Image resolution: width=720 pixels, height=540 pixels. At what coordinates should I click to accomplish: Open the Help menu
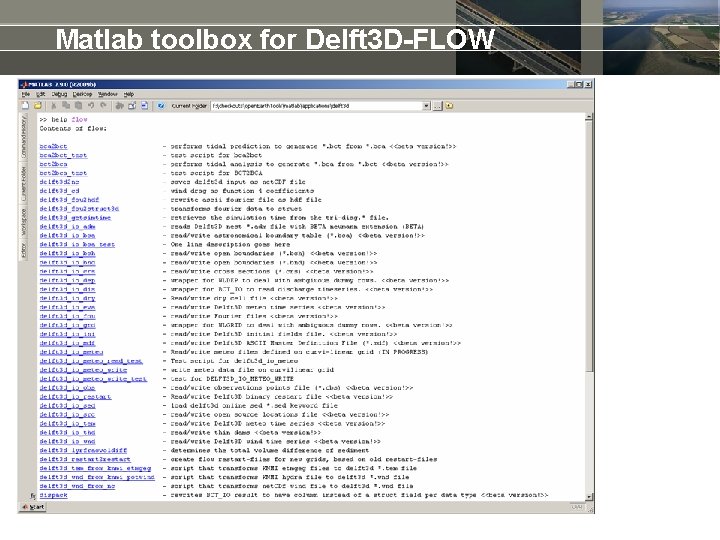129,94
